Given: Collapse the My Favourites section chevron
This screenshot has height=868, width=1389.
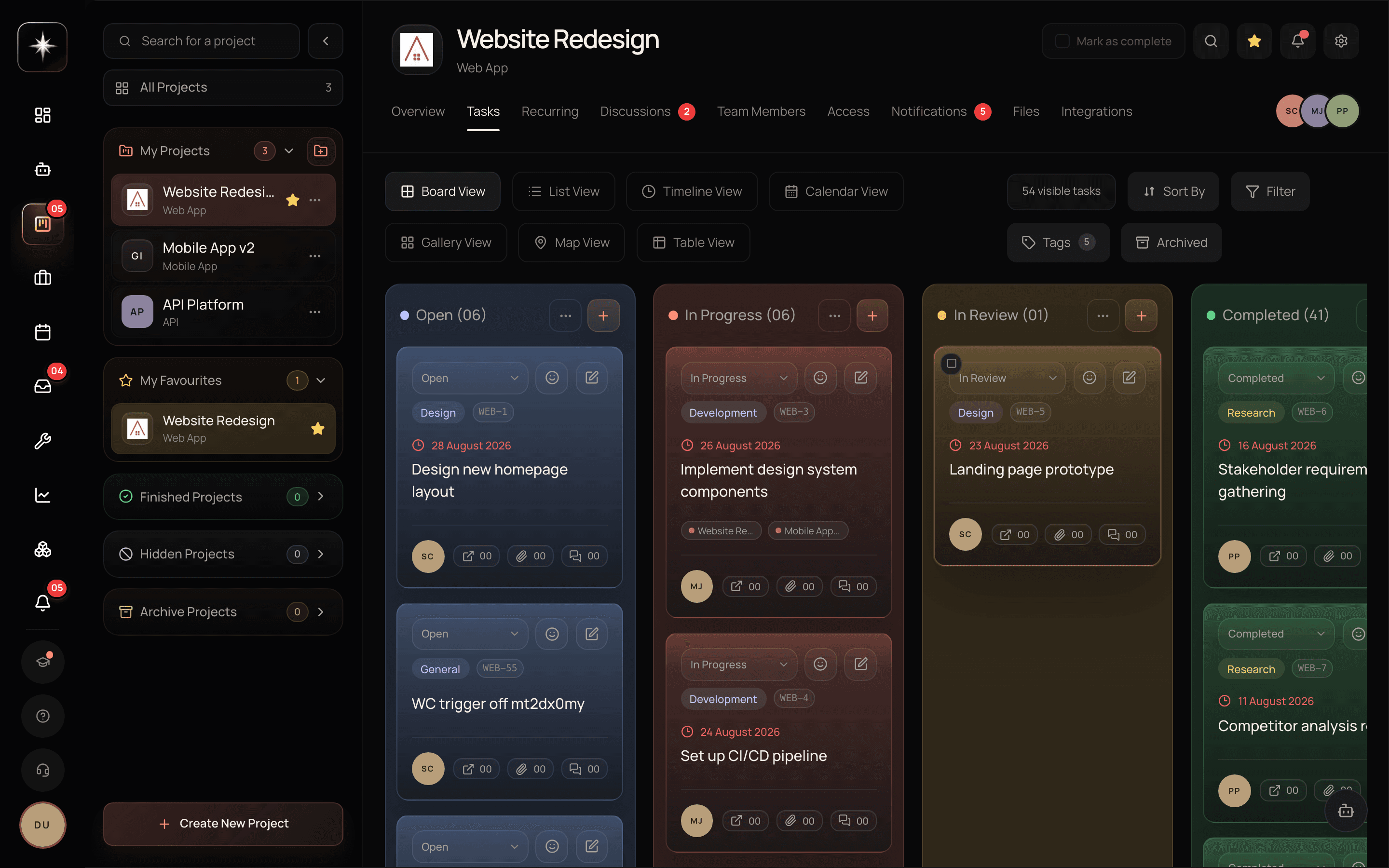Looking at the screenshot, I should 321,380.
